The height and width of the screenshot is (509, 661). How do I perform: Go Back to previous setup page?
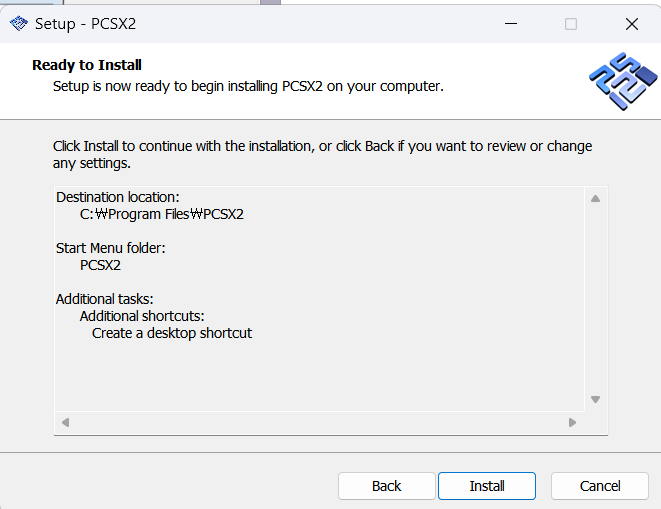pyautogui.click(x=387, y=486)
